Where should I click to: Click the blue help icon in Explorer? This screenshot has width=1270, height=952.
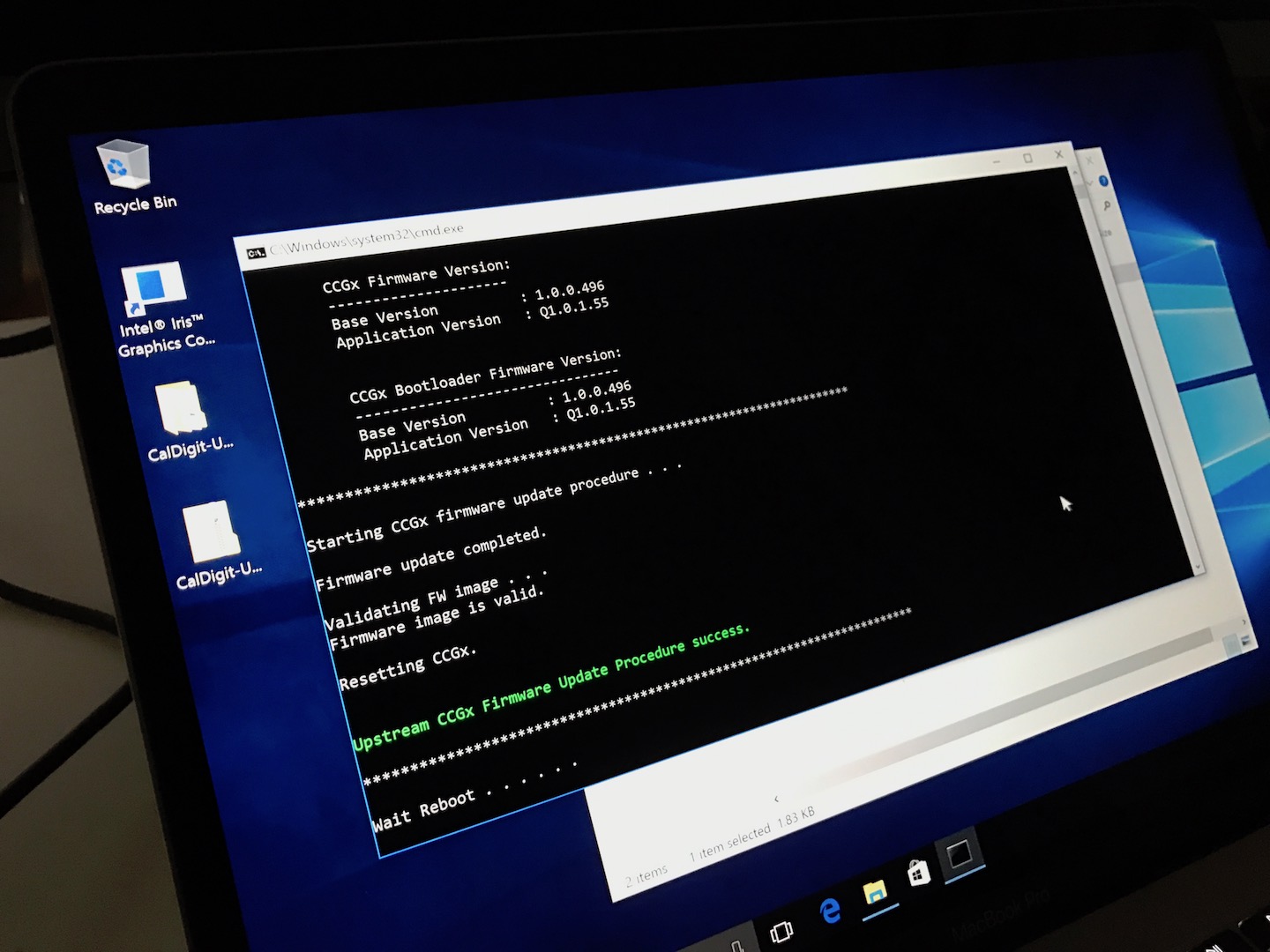coord(1102,181)
